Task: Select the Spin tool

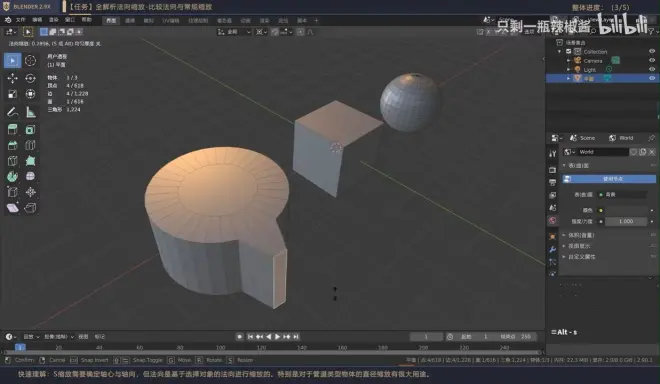Action: click(x=13, y=176)
